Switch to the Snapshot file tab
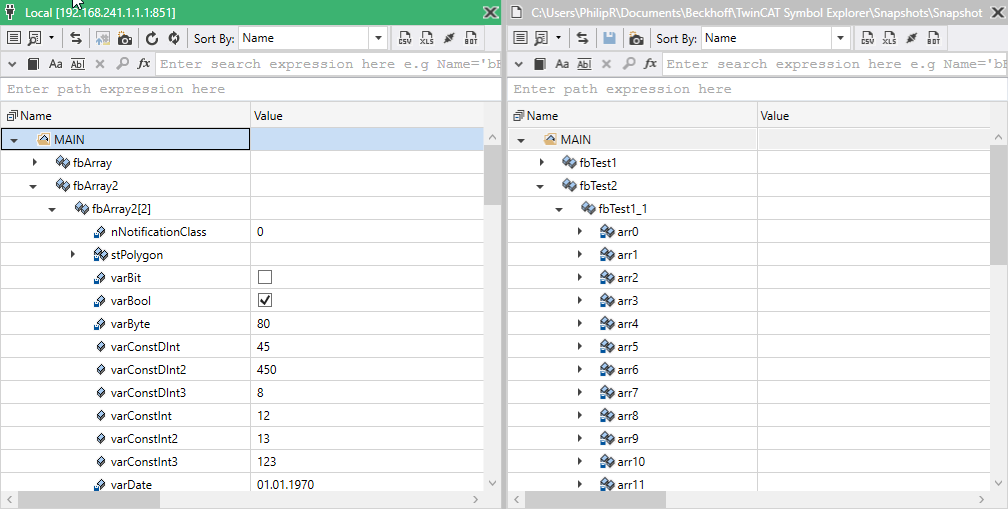 [757, 12]
